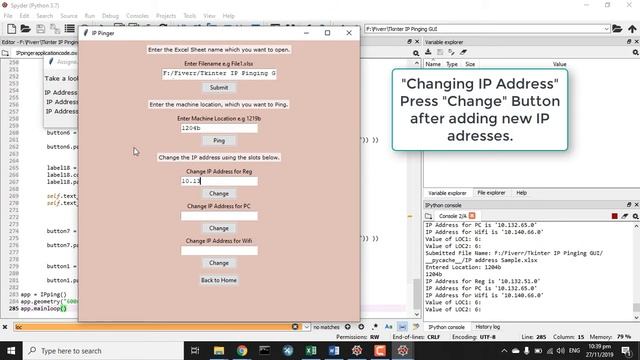The width and height of the screenshot is (640, 360).
Task: Switch to the Variable explorer tab
Action: [447, 193]
